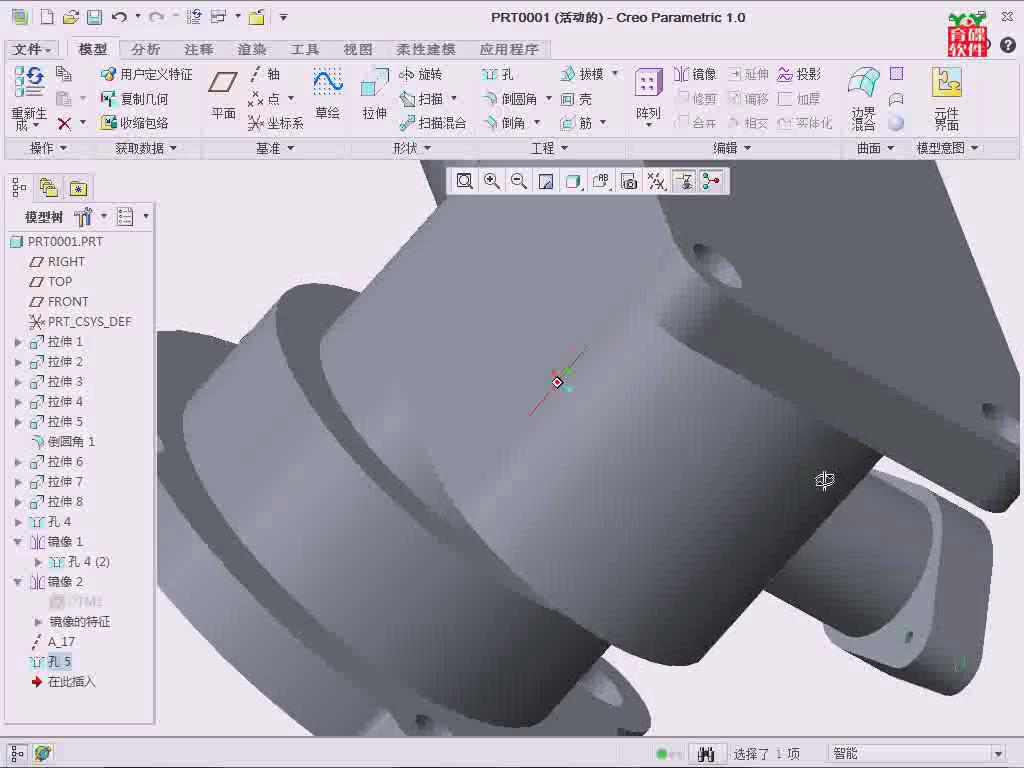Open the 文件 menu
Screen dimensions: 1024x768
(32, 49)
